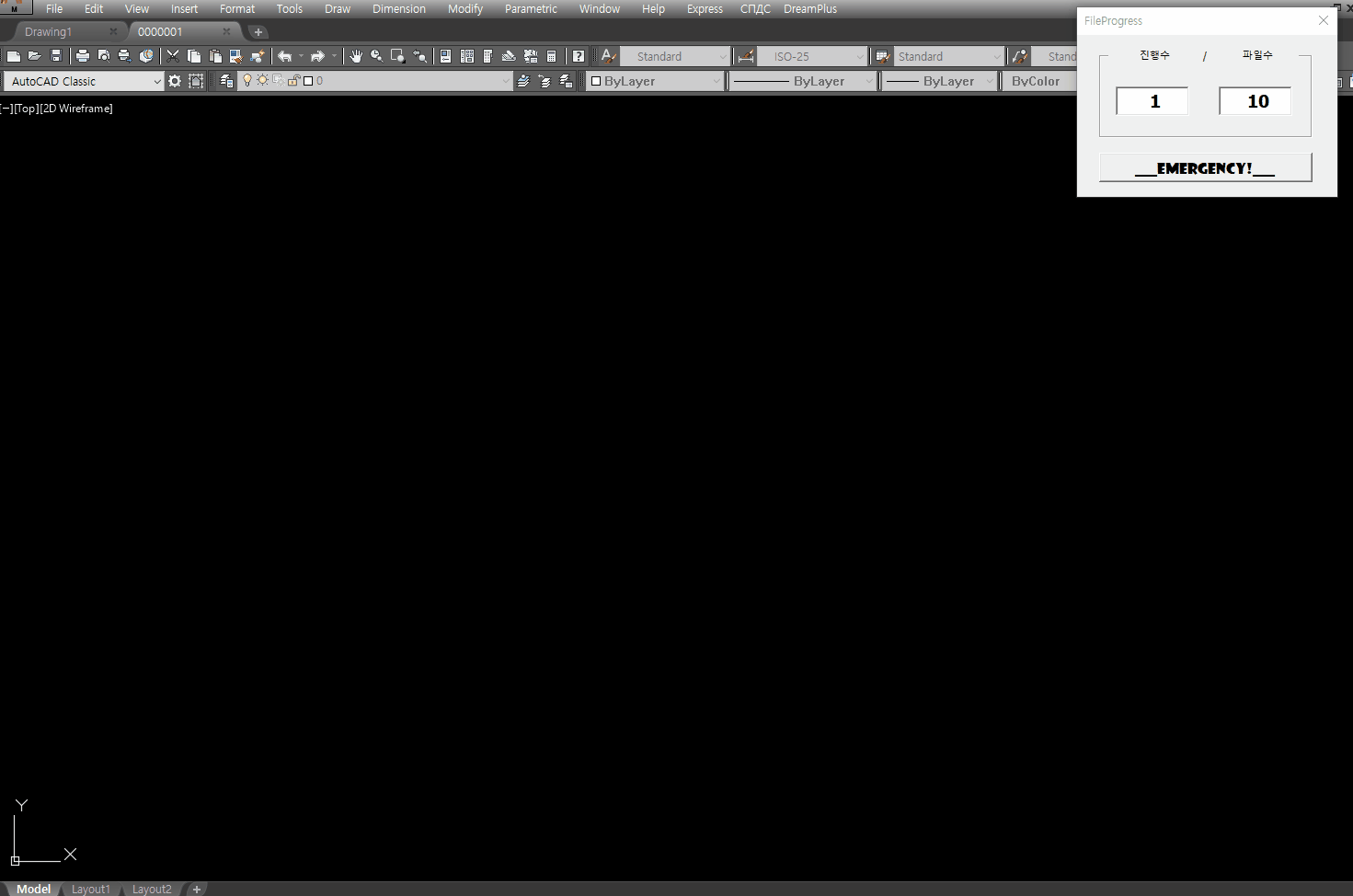Open the Properties palette icon
The image size is (1353, 896).
445,55
